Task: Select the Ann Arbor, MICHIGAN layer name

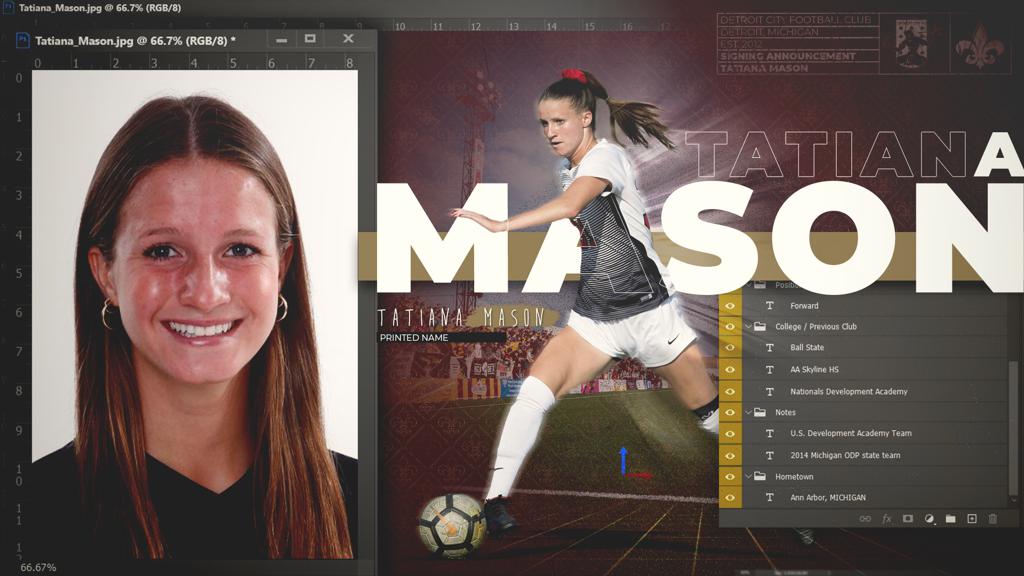Action: coord(828,498)
